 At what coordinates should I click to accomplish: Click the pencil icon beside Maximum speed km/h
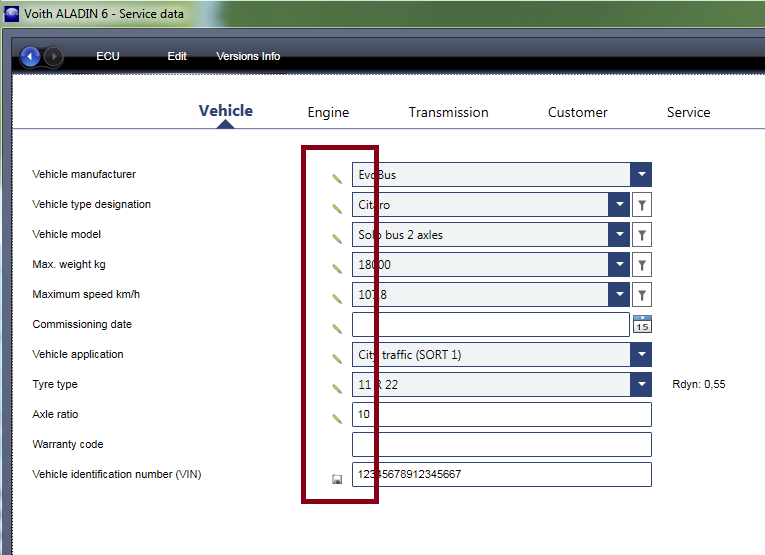point(337,298)
